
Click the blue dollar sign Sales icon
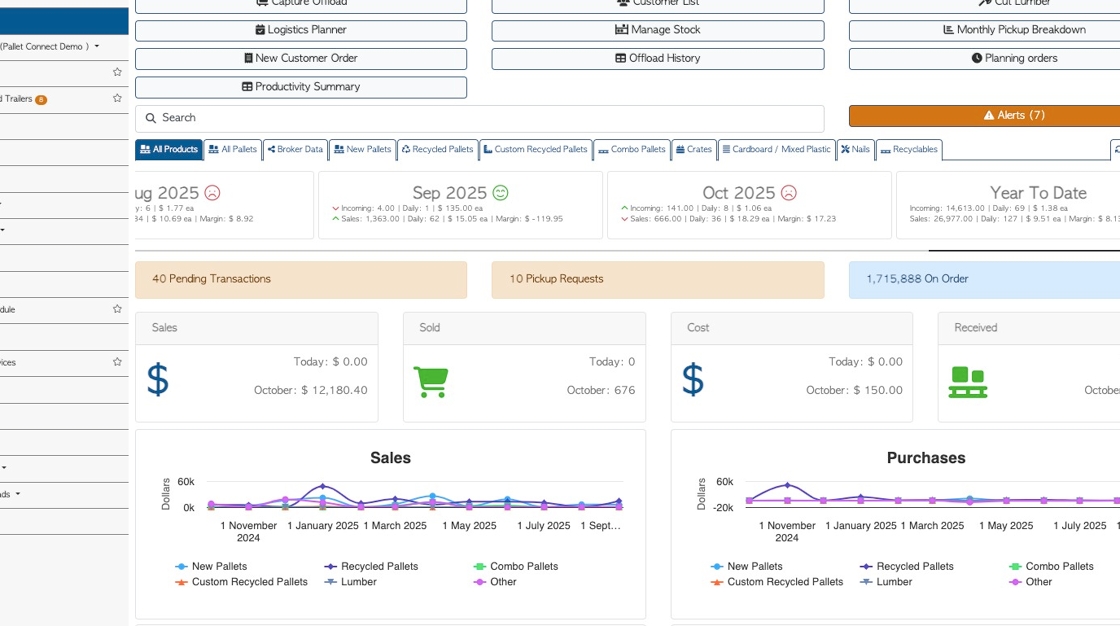click(x=158, y=379)
